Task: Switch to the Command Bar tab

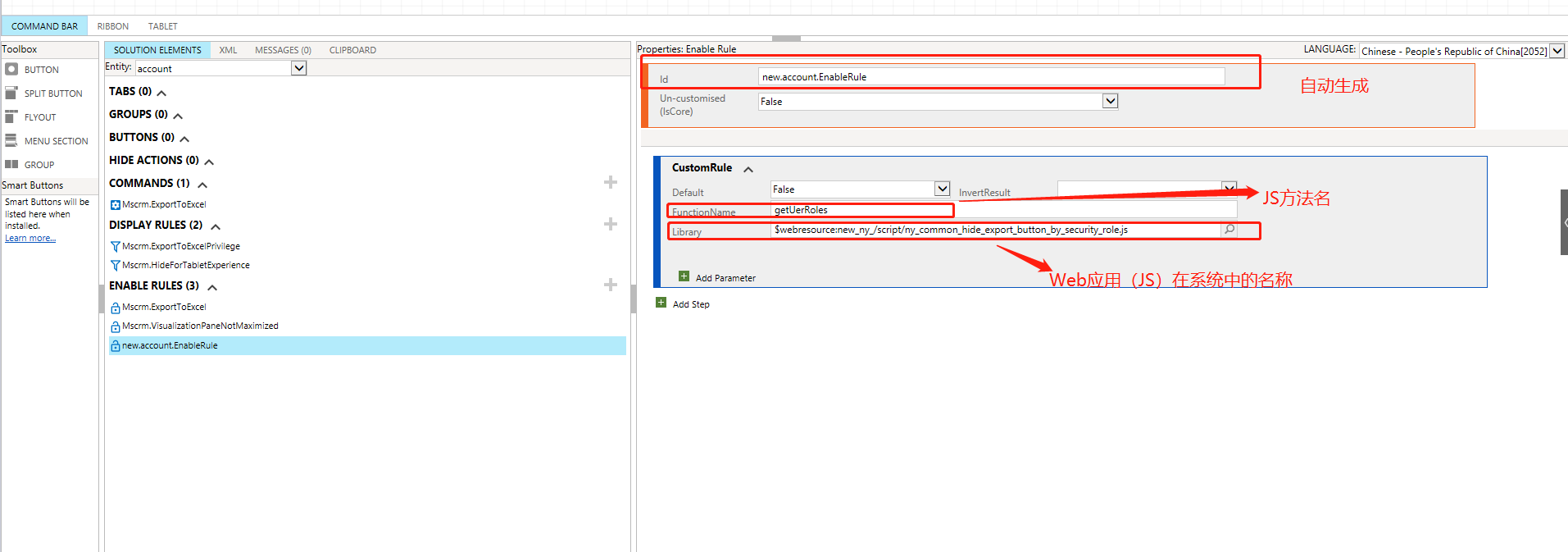Action: click(44, 26)
